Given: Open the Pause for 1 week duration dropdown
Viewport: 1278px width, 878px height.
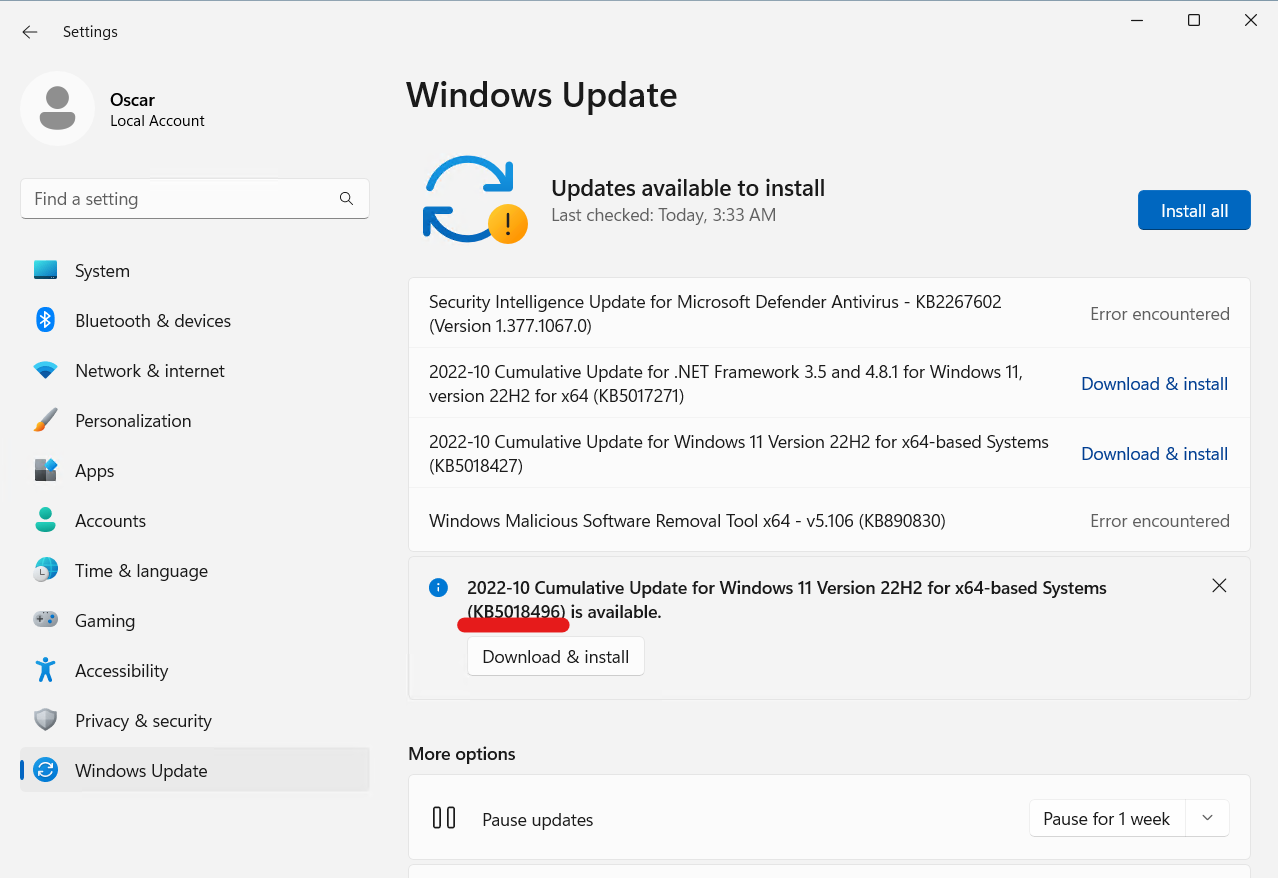Looking at the screenshot, I should coord(1207,818).
